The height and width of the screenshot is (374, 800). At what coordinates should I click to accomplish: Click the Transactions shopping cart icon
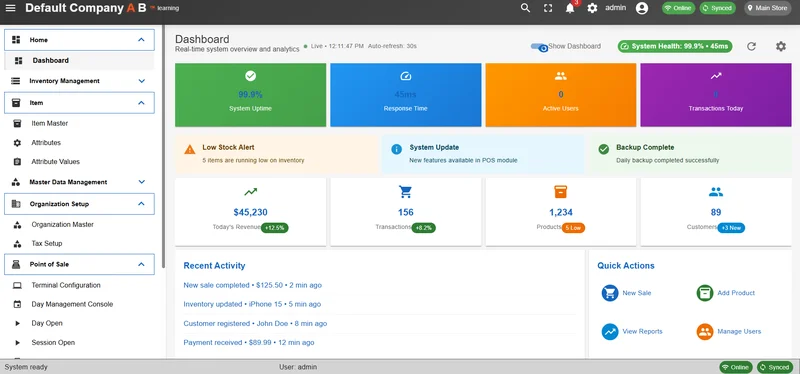point(406,192)
